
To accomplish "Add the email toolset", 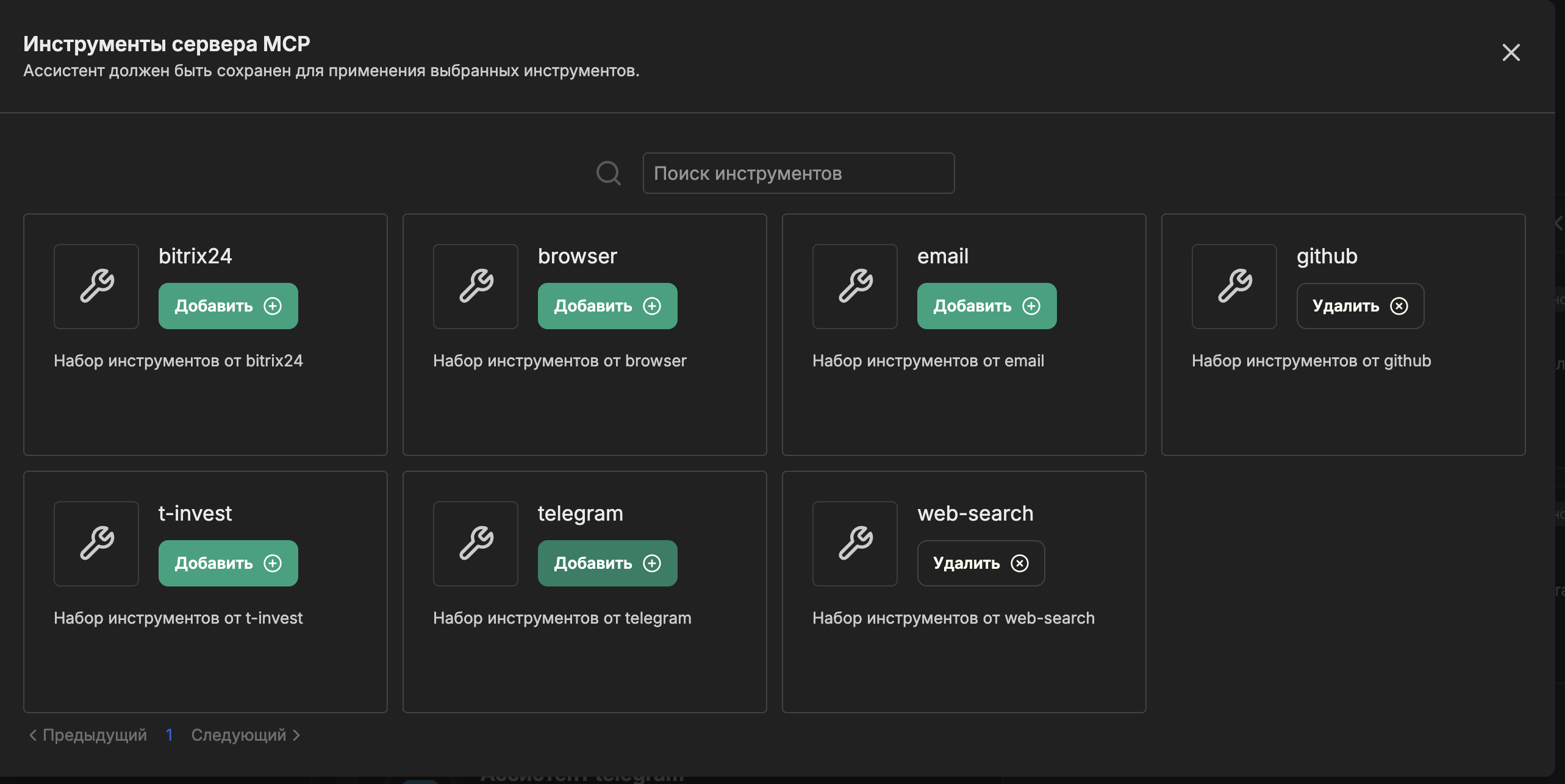I will tap(987, 306).
